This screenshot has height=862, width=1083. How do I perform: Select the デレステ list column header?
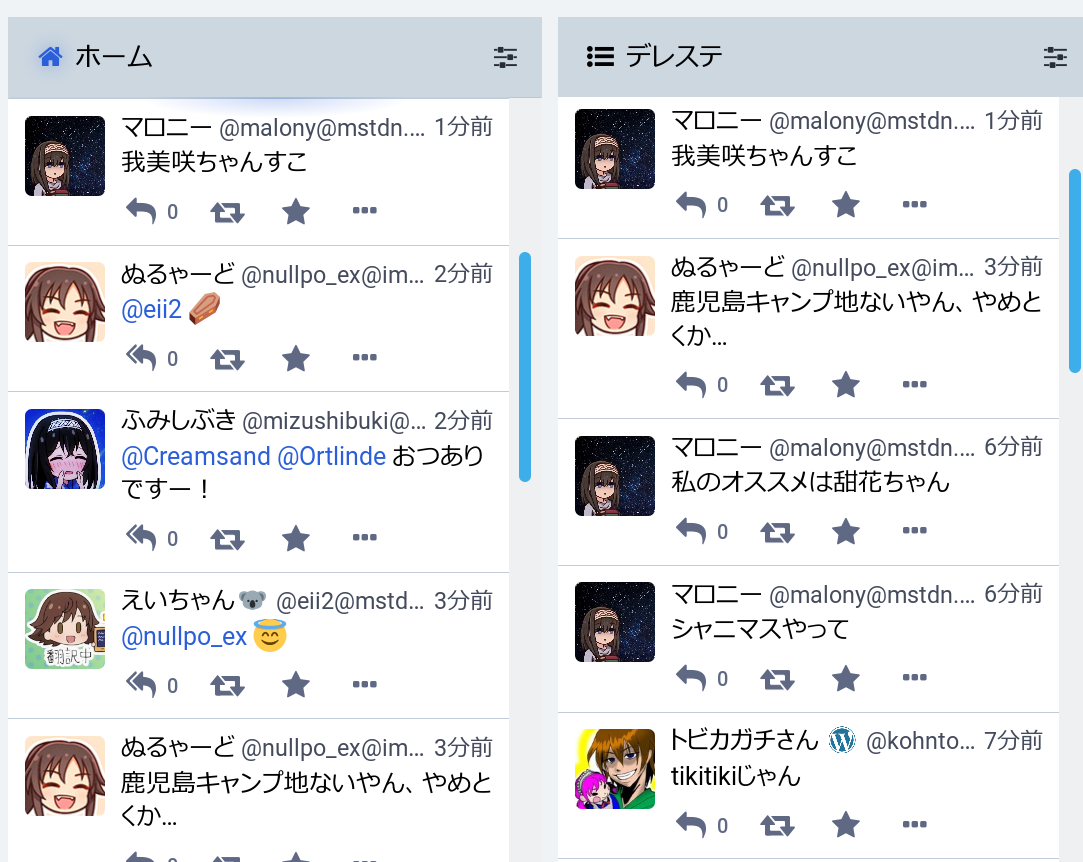(821, 57)
